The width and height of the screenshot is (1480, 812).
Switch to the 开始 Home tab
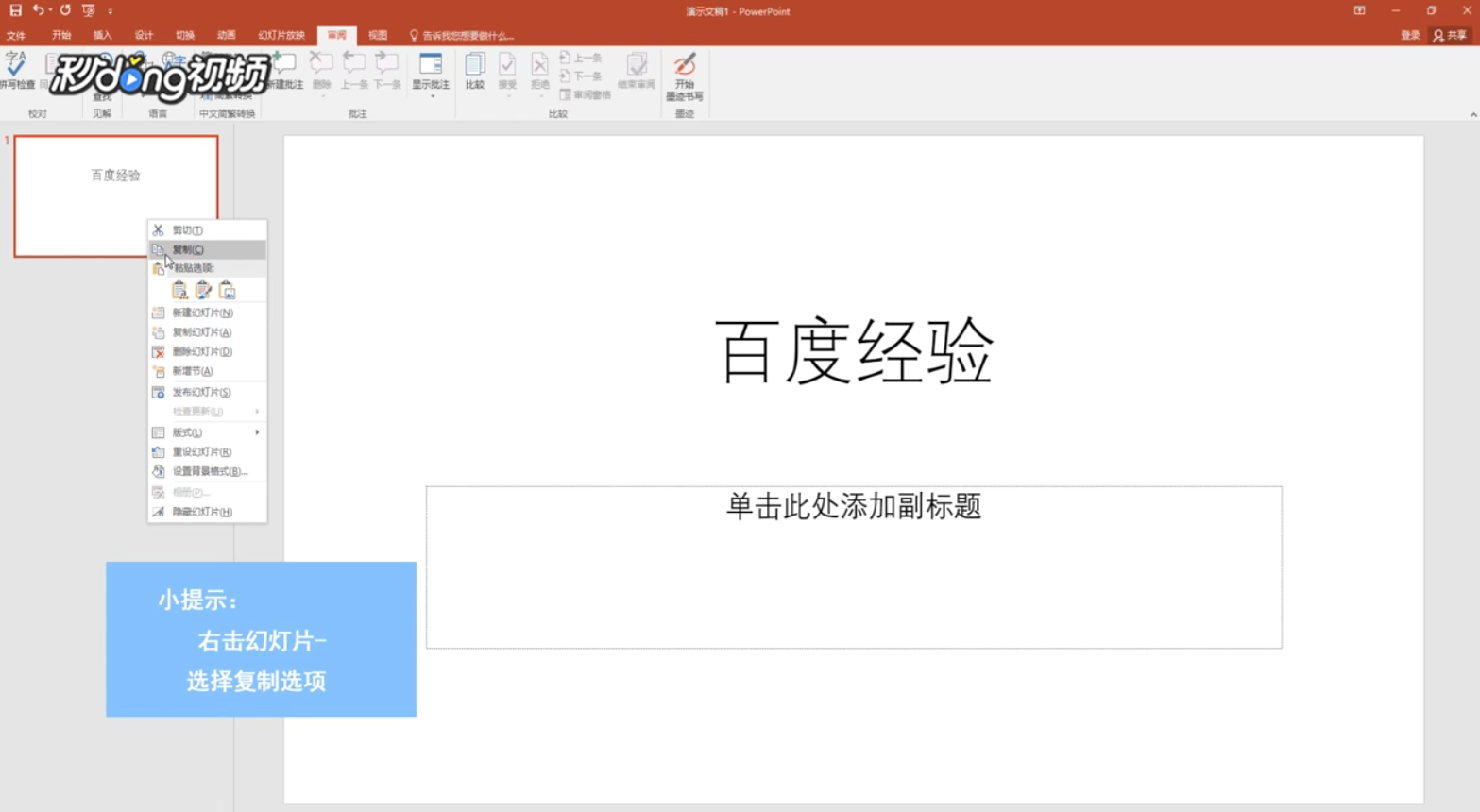pos(61,35)
